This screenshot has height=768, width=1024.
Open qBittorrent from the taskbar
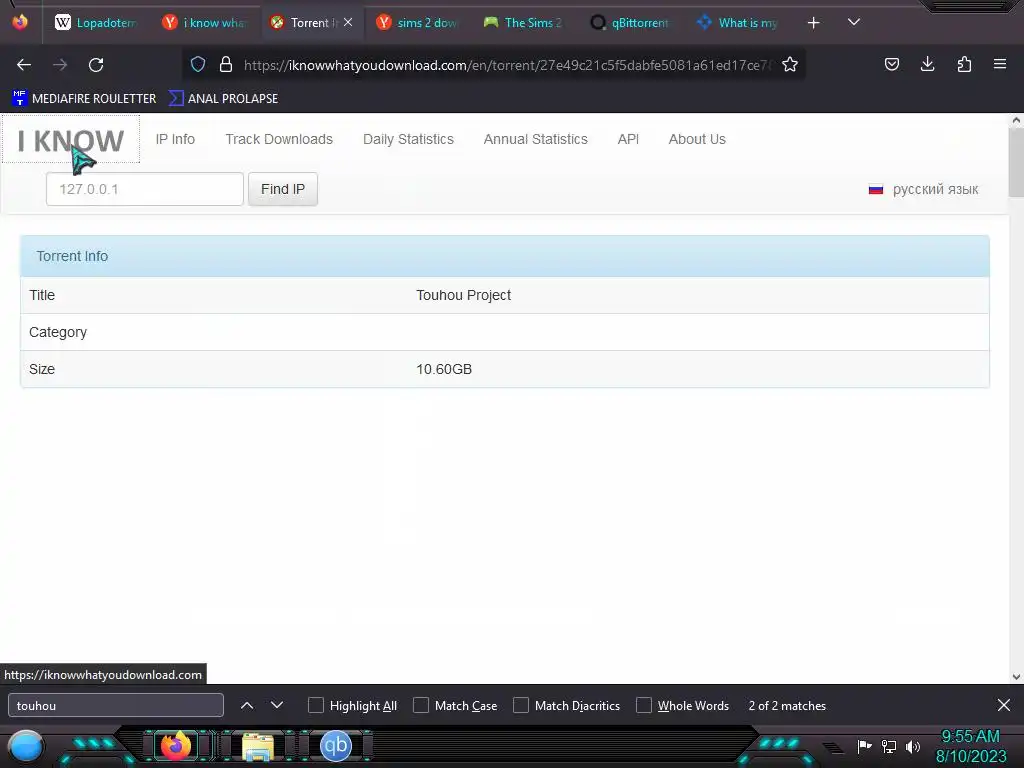pyautogui.click(x=336, y=746)
